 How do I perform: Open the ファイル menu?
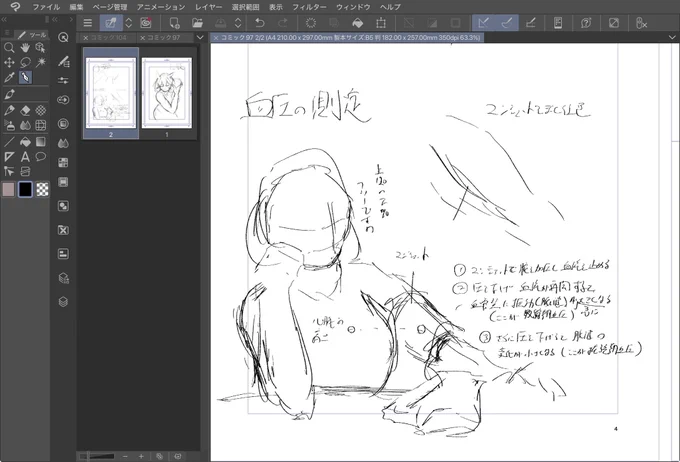pyautogui.click(x=46, y=7)
